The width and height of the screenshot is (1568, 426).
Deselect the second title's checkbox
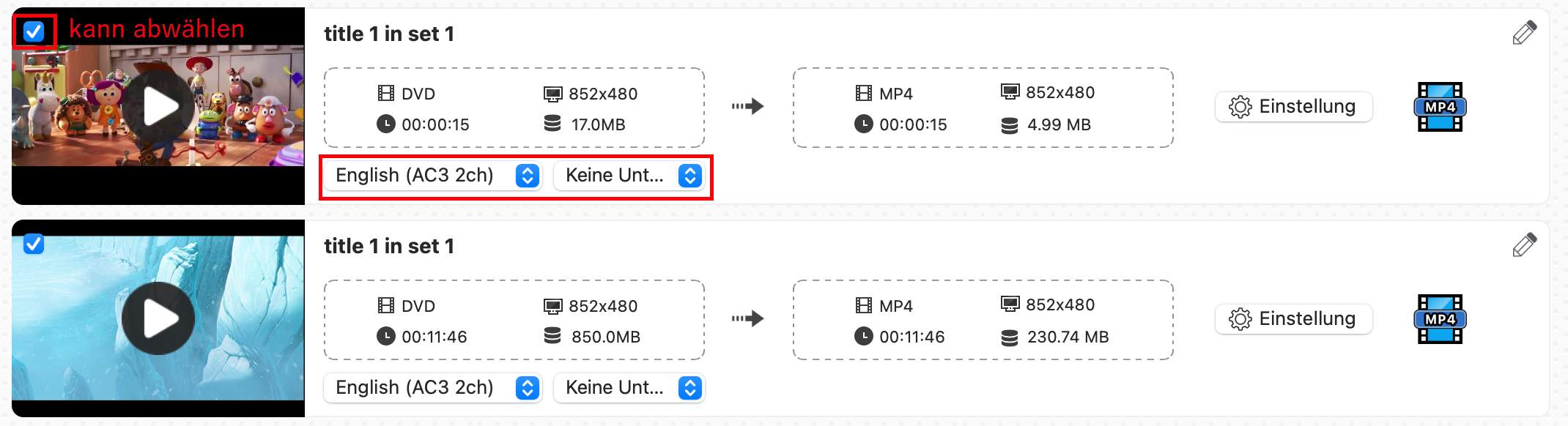[34, 244]
